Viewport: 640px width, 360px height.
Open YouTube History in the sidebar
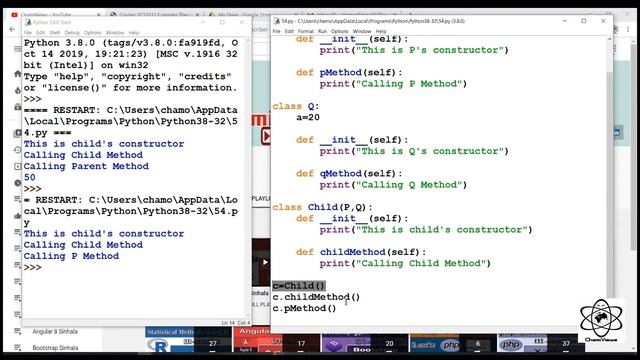click(18, 150)
